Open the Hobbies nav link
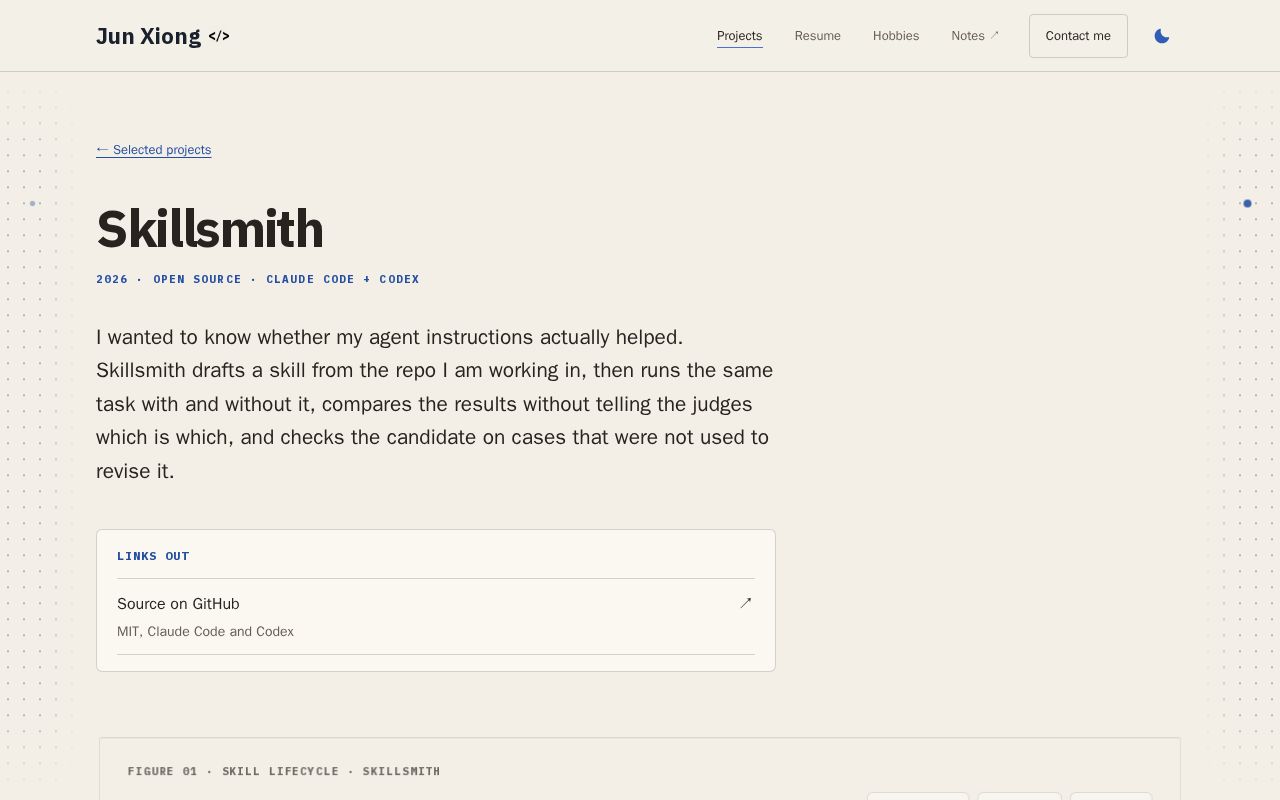This screenshot has height=800, width=1280. point(896,36)
